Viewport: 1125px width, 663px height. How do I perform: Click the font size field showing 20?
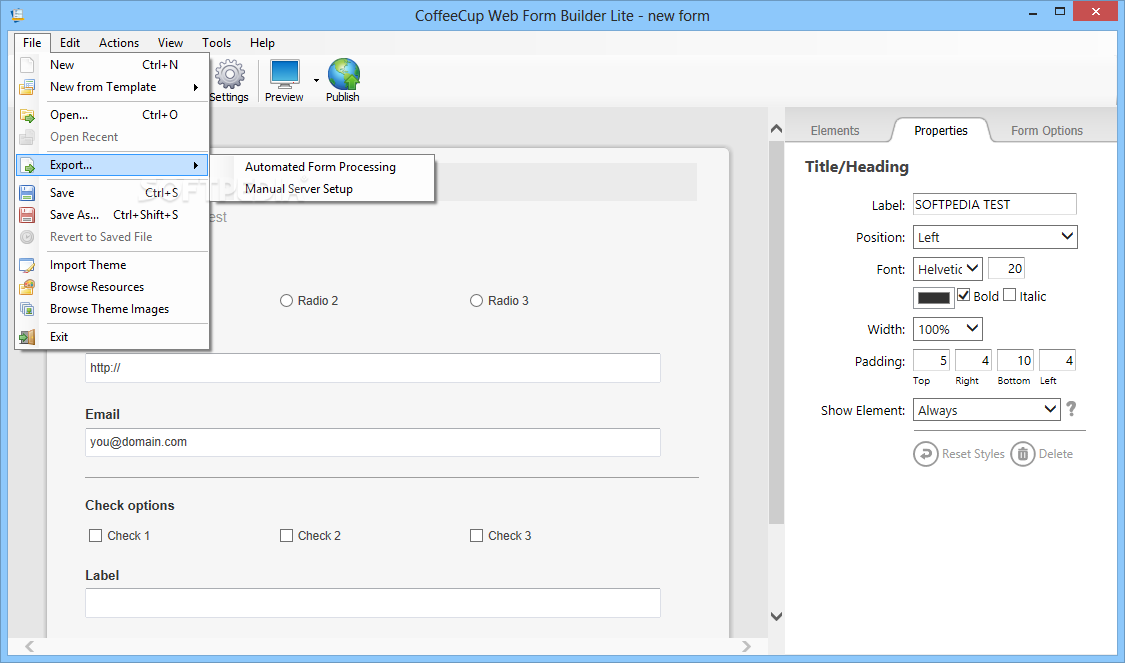click(1006, 268)
